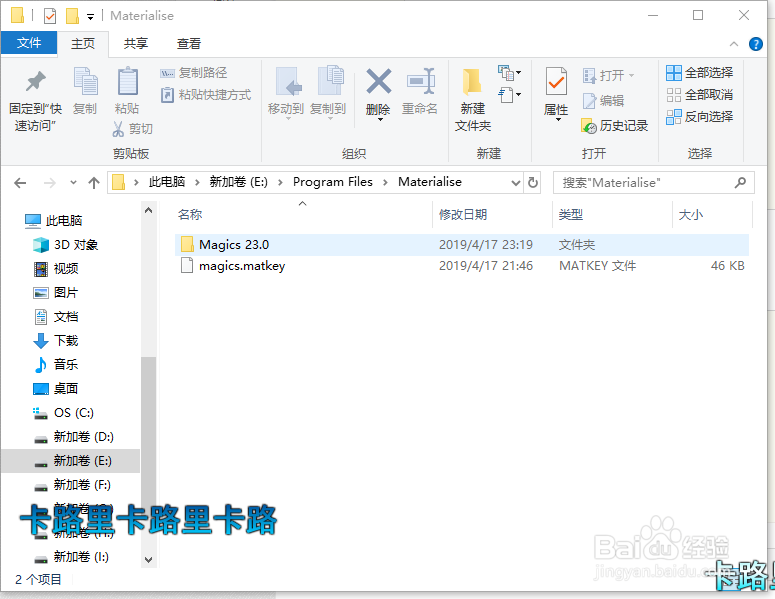Click the 打开 (Open) ribbon button

[608, 76]
